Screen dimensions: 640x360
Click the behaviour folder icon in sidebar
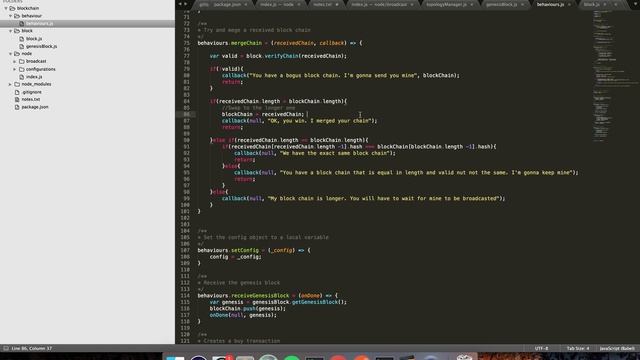17,16
